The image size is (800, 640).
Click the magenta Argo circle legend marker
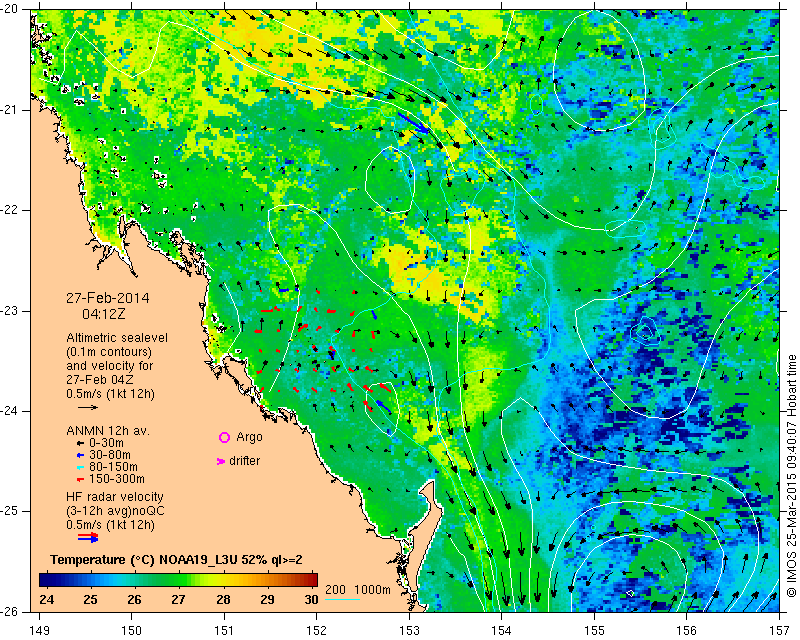click(x=224, y=437)
